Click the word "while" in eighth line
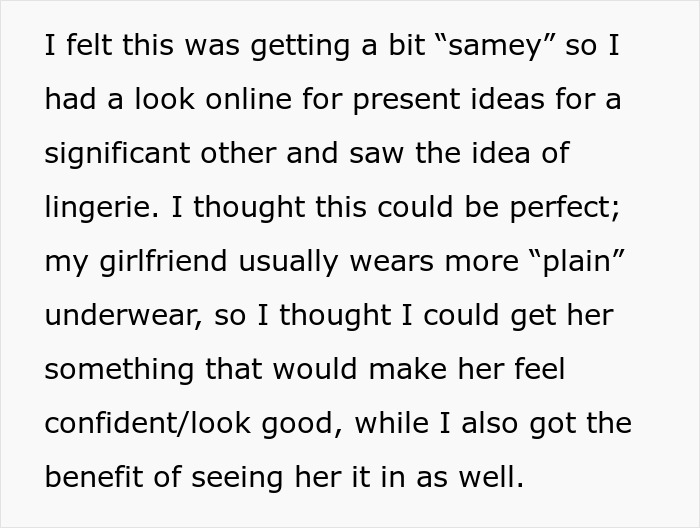700x528 pixels. pyautogui.click(x=392, y=424)
